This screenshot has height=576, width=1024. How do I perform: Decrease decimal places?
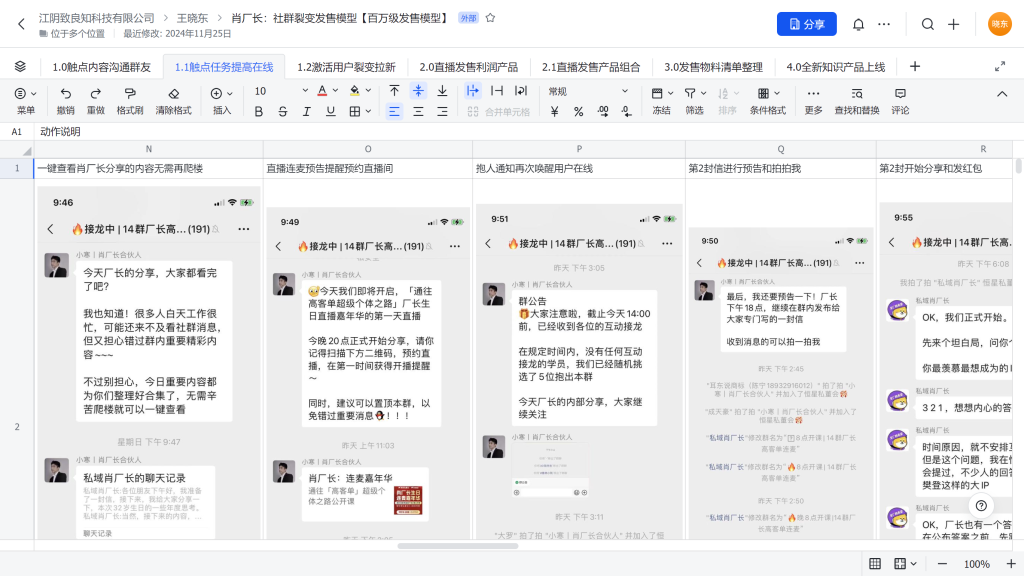[x=626, y=112]
